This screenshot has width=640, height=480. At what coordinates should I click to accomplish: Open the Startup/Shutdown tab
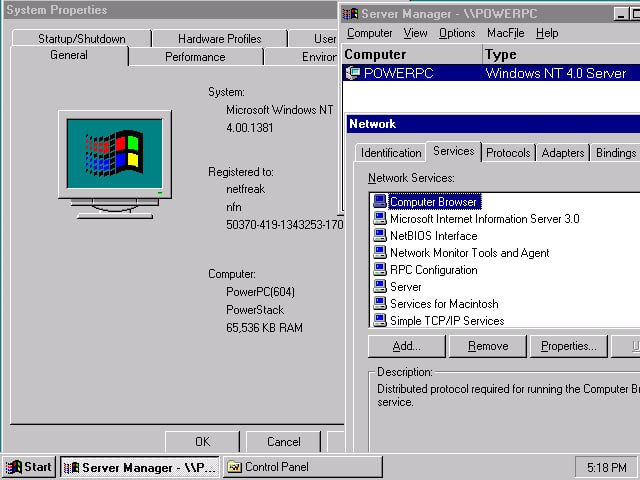[x=82, y=39]
